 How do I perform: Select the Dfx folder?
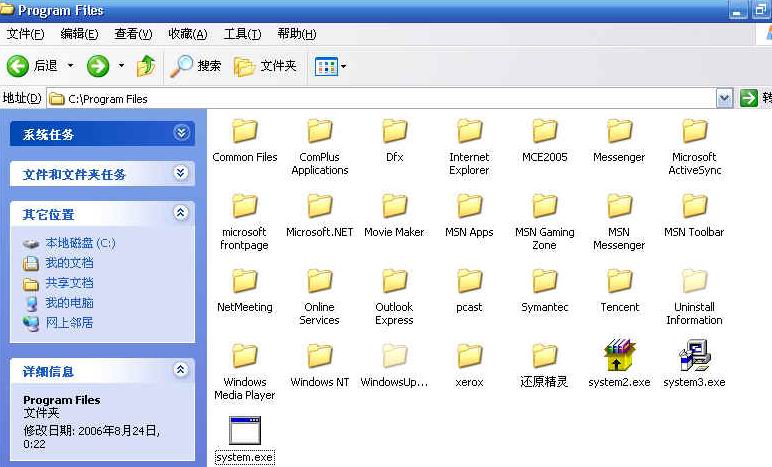(x=394, y=141)
